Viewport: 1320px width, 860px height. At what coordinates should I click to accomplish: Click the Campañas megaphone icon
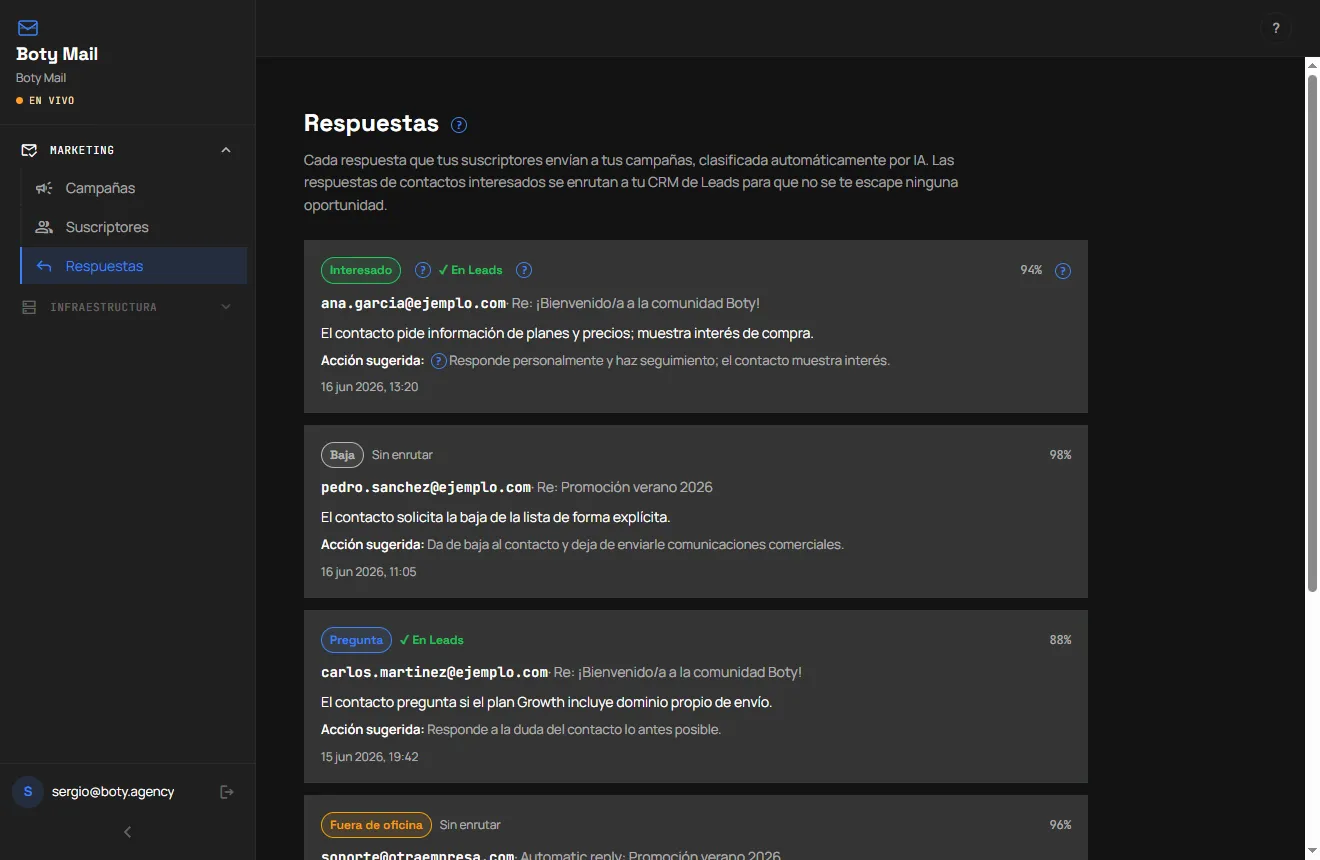coord(44,188)
